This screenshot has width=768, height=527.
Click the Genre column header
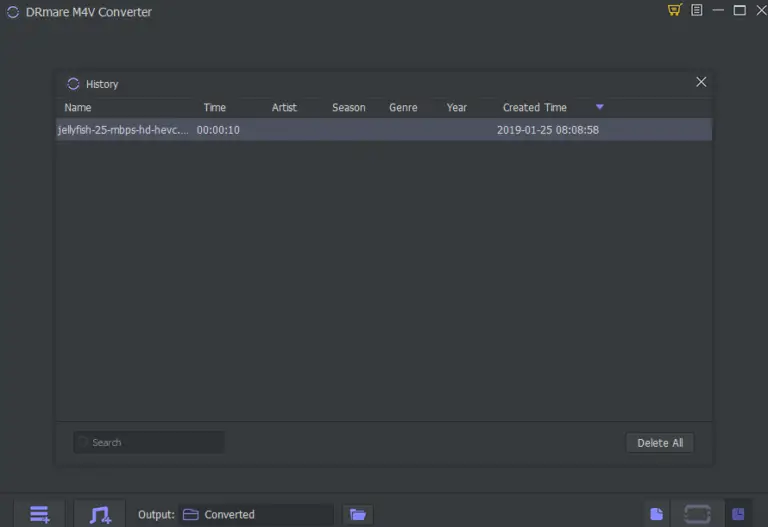coord(403,108)
